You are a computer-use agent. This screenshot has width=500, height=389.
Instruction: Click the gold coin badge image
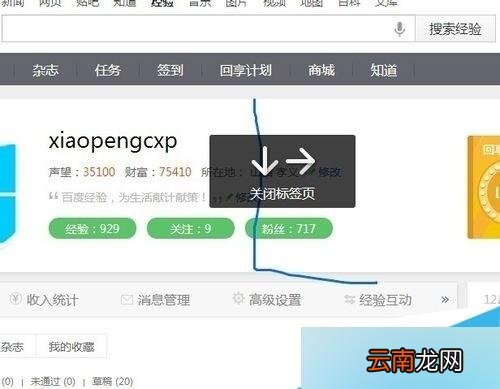pyautogui.click(x=484, y=187)
